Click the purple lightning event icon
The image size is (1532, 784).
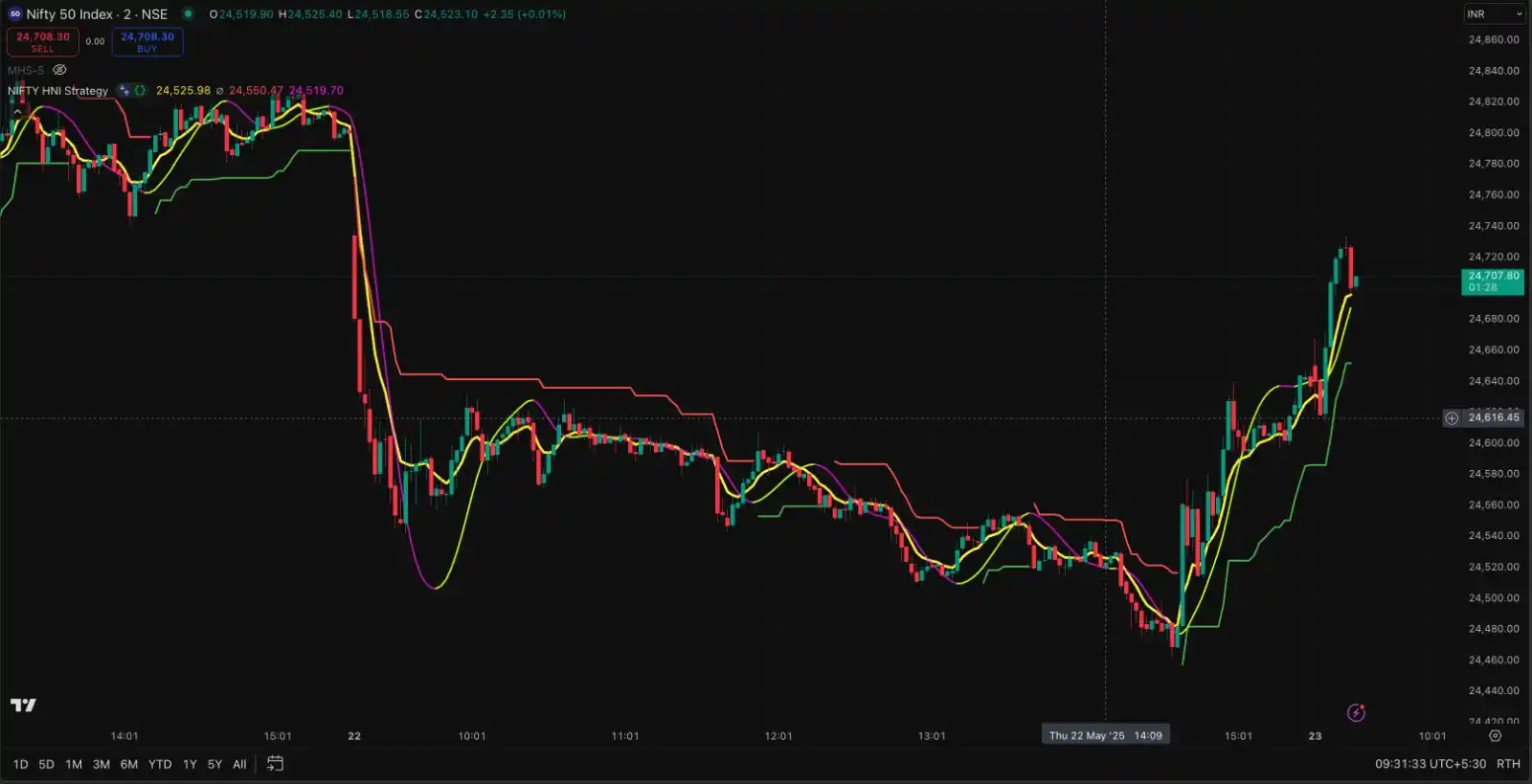click(x=1356, y=712)
